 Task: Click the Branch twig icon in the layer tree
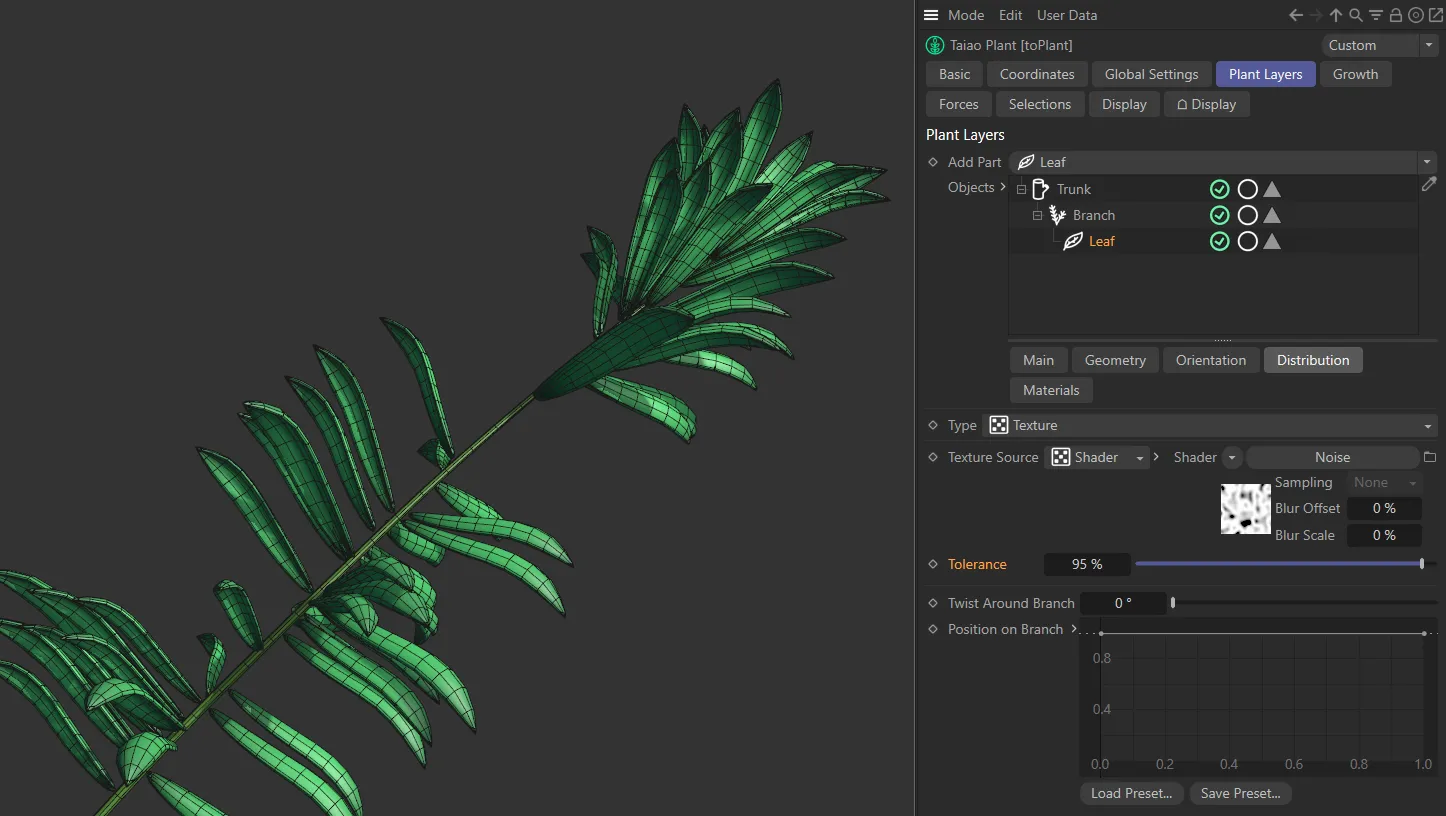1056,215
